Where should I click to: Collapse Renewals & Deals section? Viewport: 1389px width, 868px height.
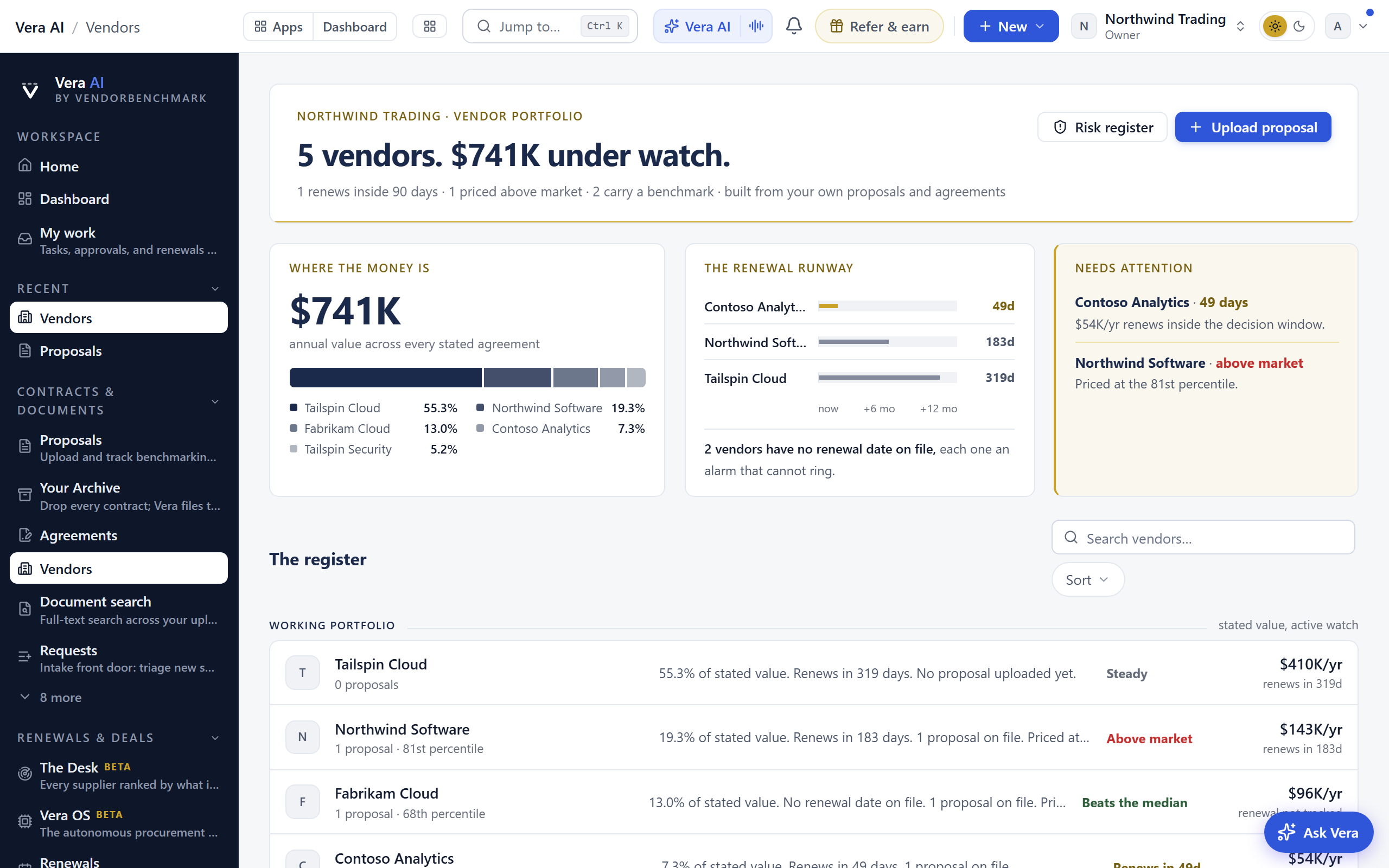[215, 738]
